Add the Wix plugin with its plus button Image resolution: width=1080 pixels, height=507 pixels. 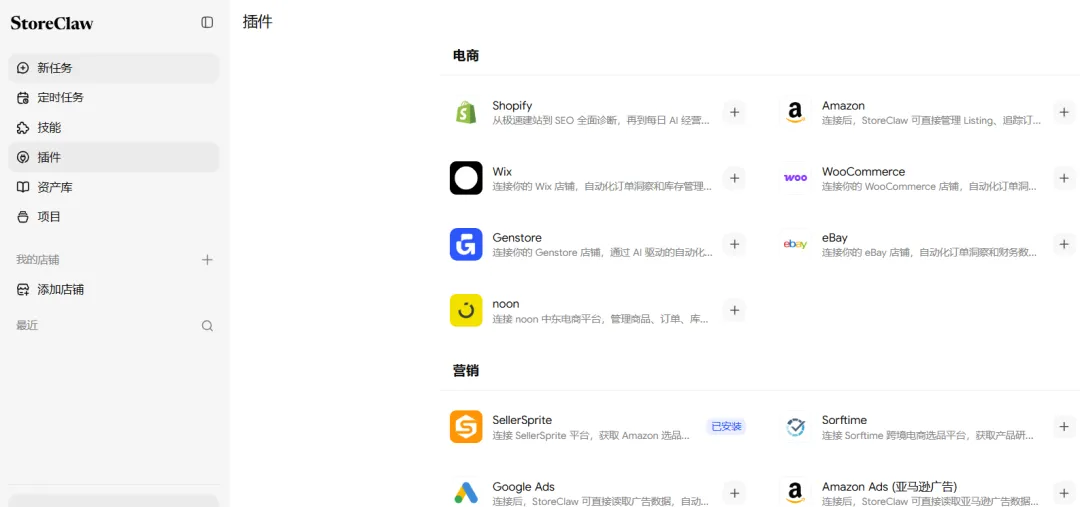734,178
